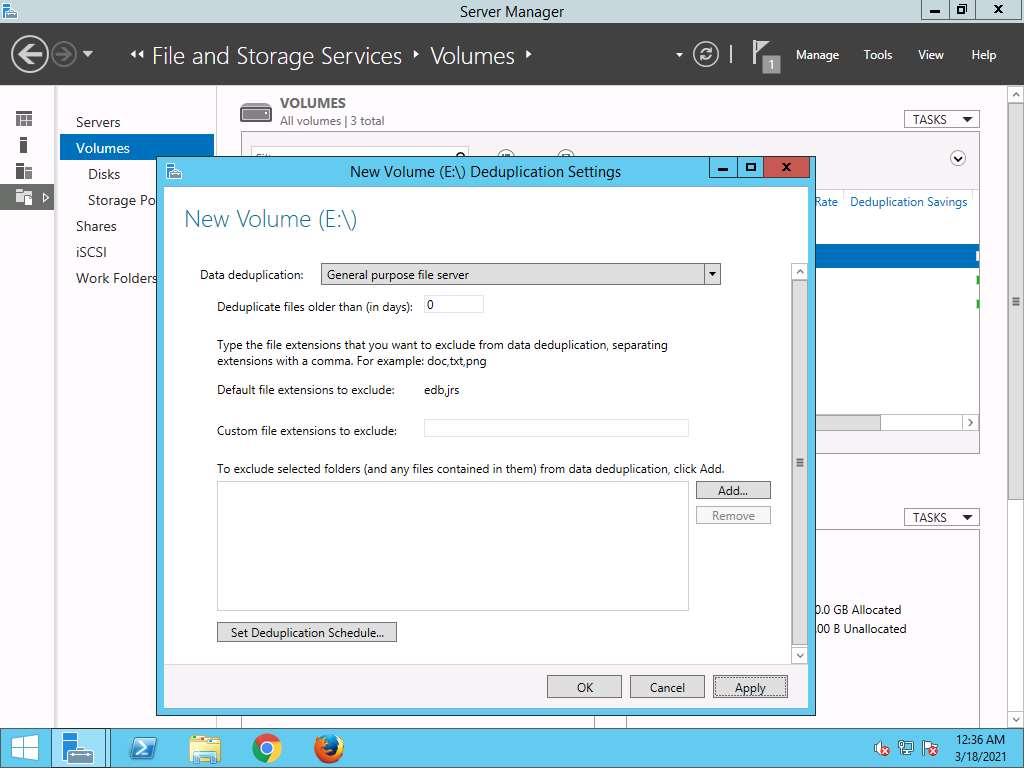Open the notifications flag icon
Image resolution: width=1024 pixels, height=768 pixels.
tap(765, 56)
